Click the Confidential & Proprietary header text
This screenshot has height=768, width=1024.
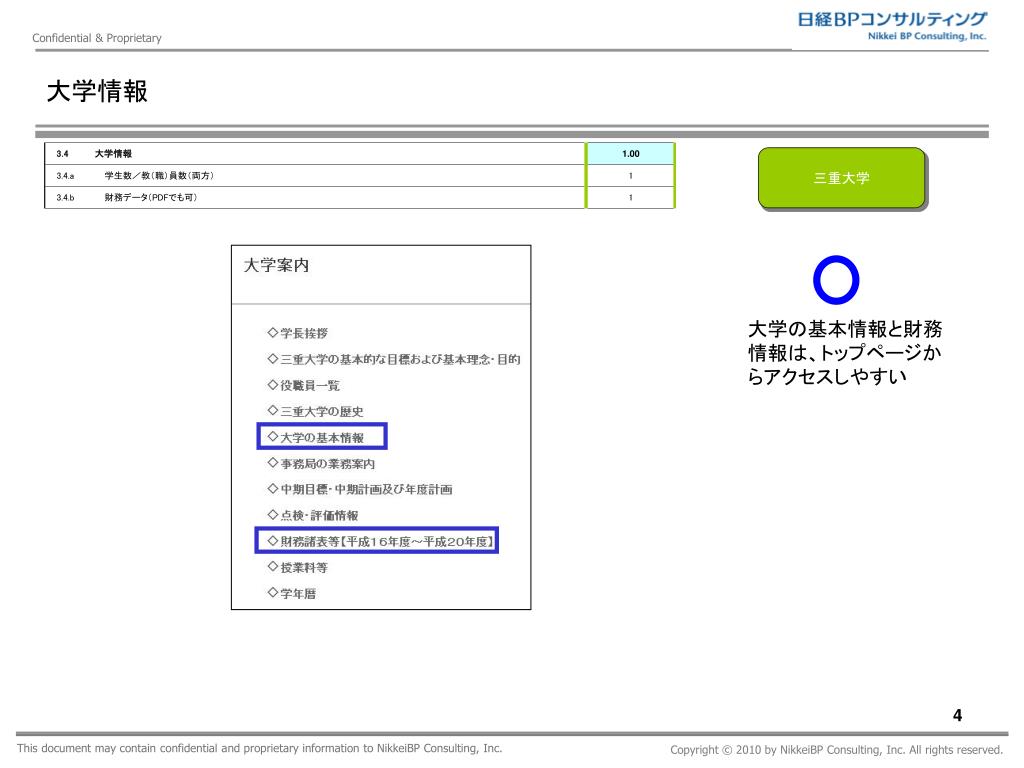click(x=97, y=38)
